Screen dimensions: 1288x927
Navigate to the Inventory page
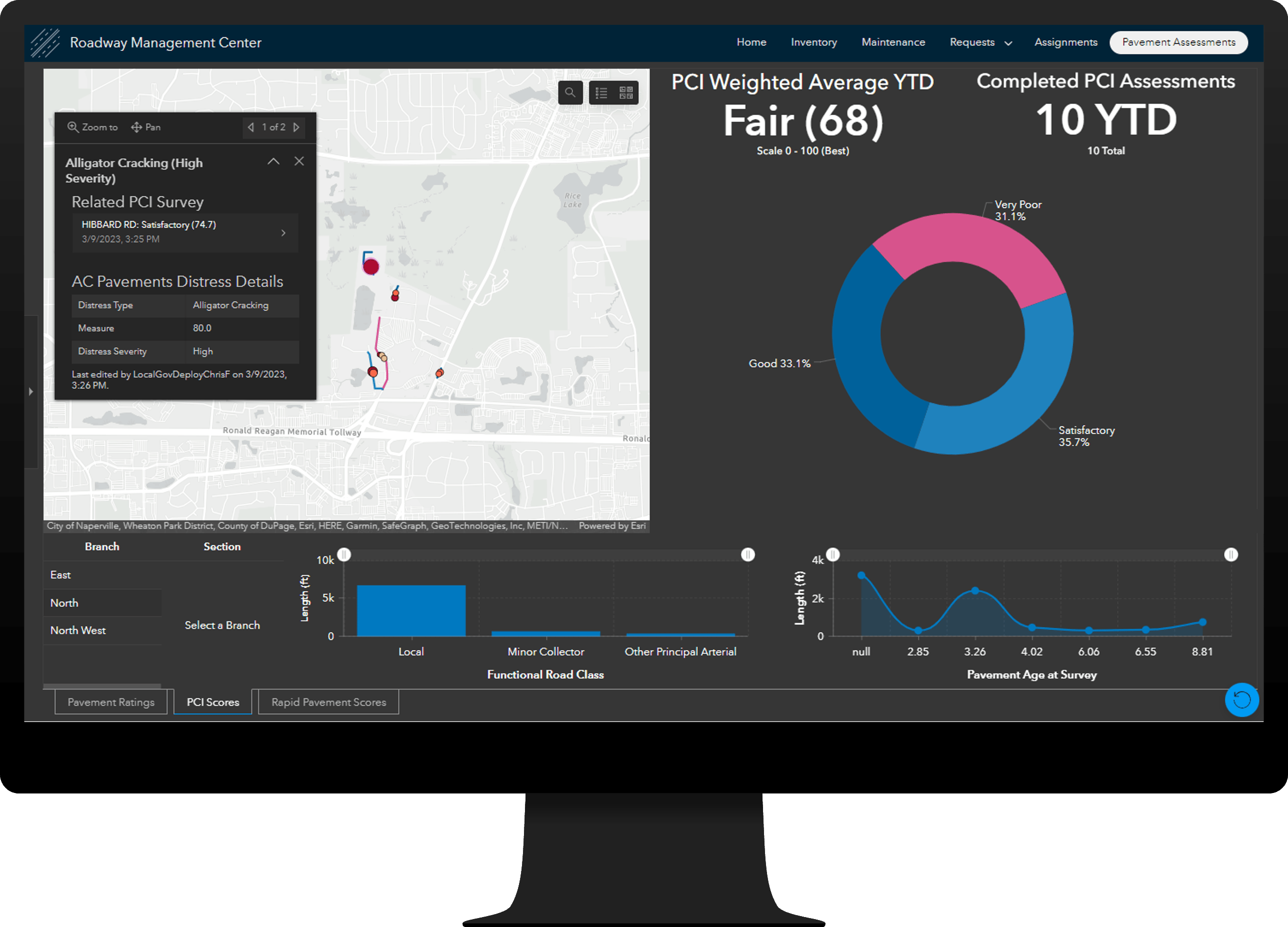(814, 42)
